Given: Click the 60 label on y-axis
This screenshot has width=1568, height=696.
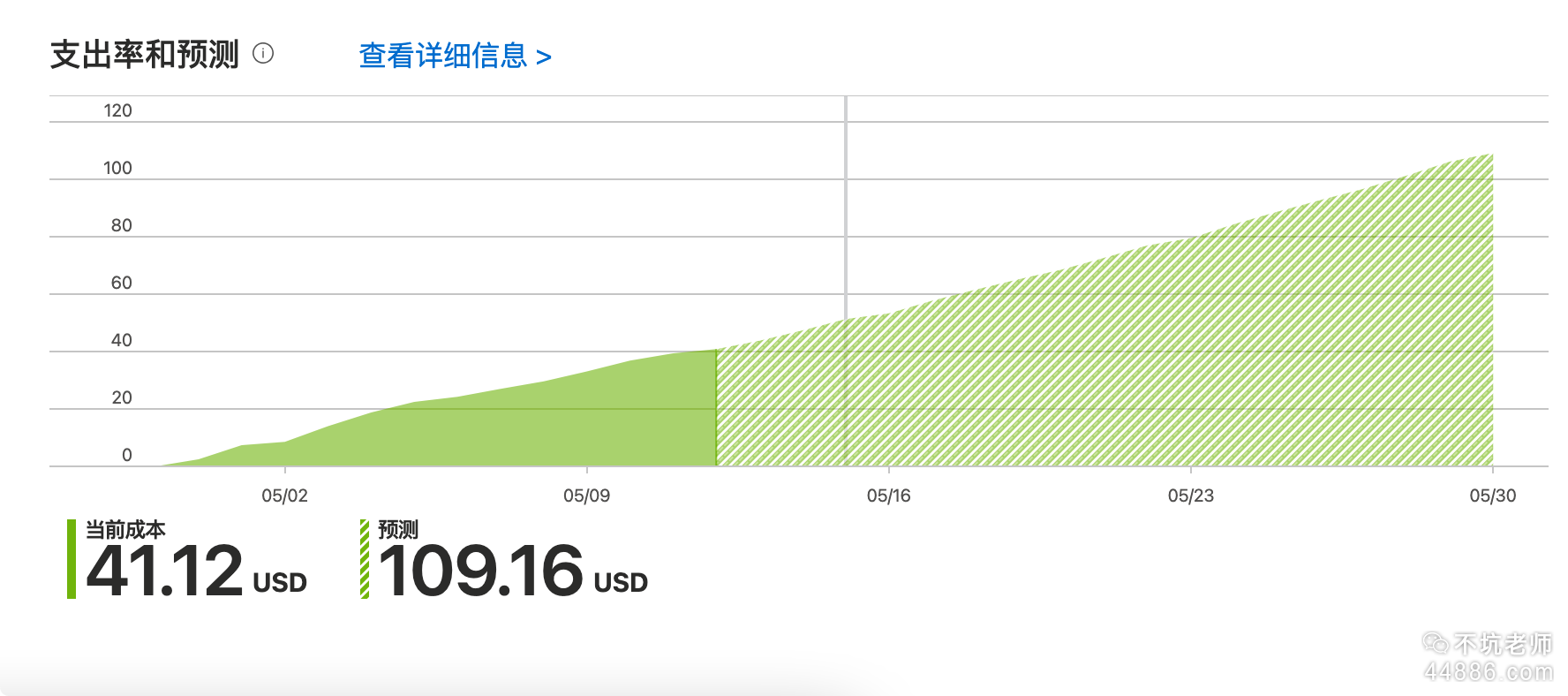Looking at the screenshot, I should coord(121,283).
